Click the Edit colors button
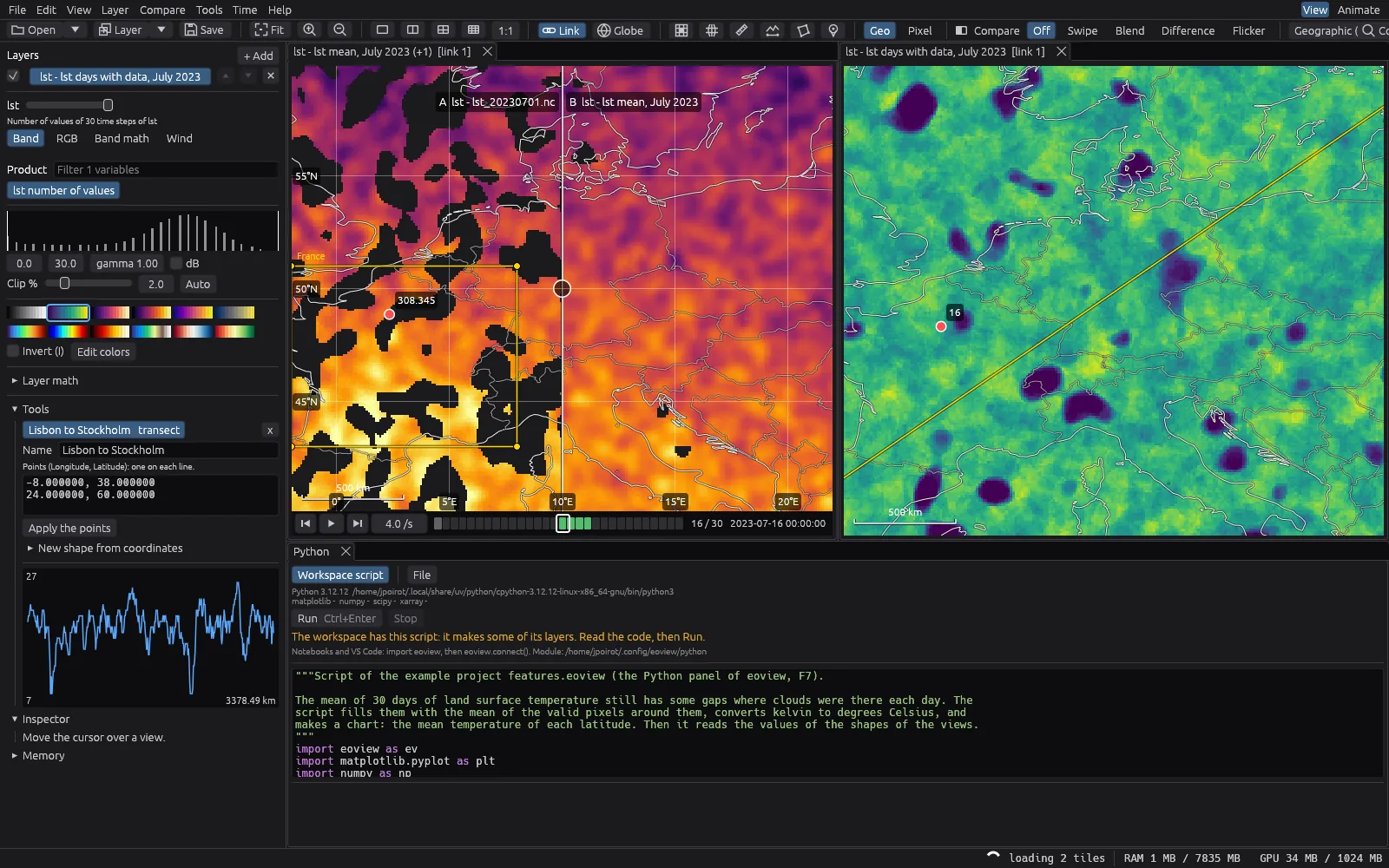1389x868 pixels. pyautogui.click(x=103, y=352)
